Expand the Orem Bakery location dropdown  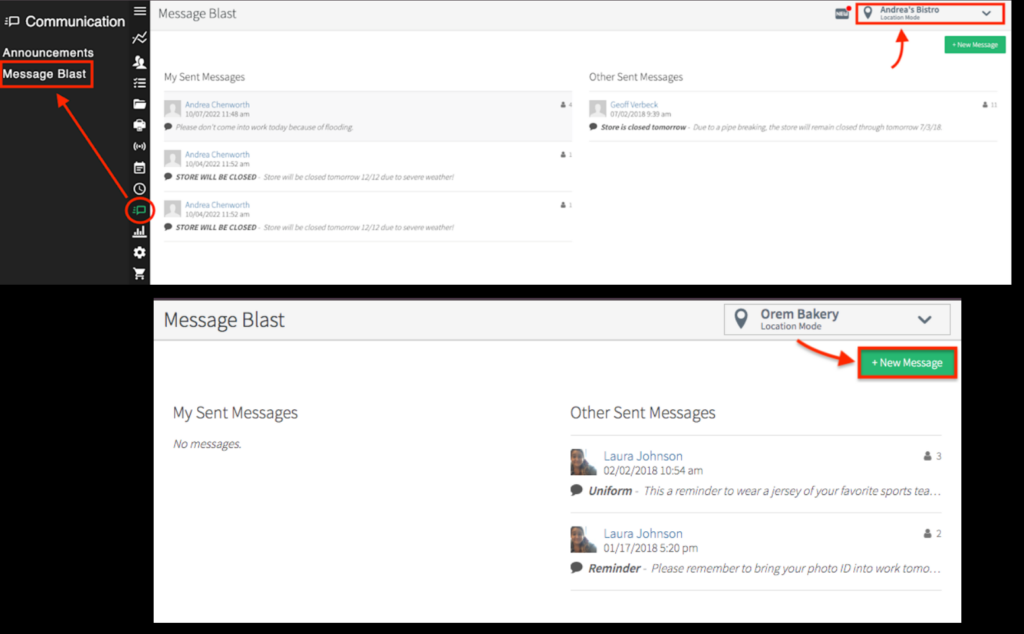click(x=837, y=319)
